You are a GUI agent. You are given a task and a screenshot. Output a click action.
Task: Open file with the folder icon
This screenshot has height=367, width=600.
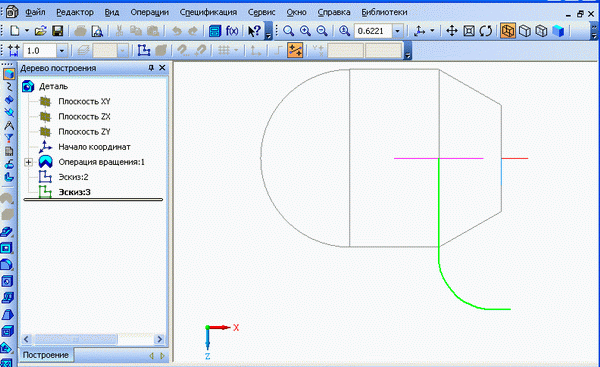point(41,31)
